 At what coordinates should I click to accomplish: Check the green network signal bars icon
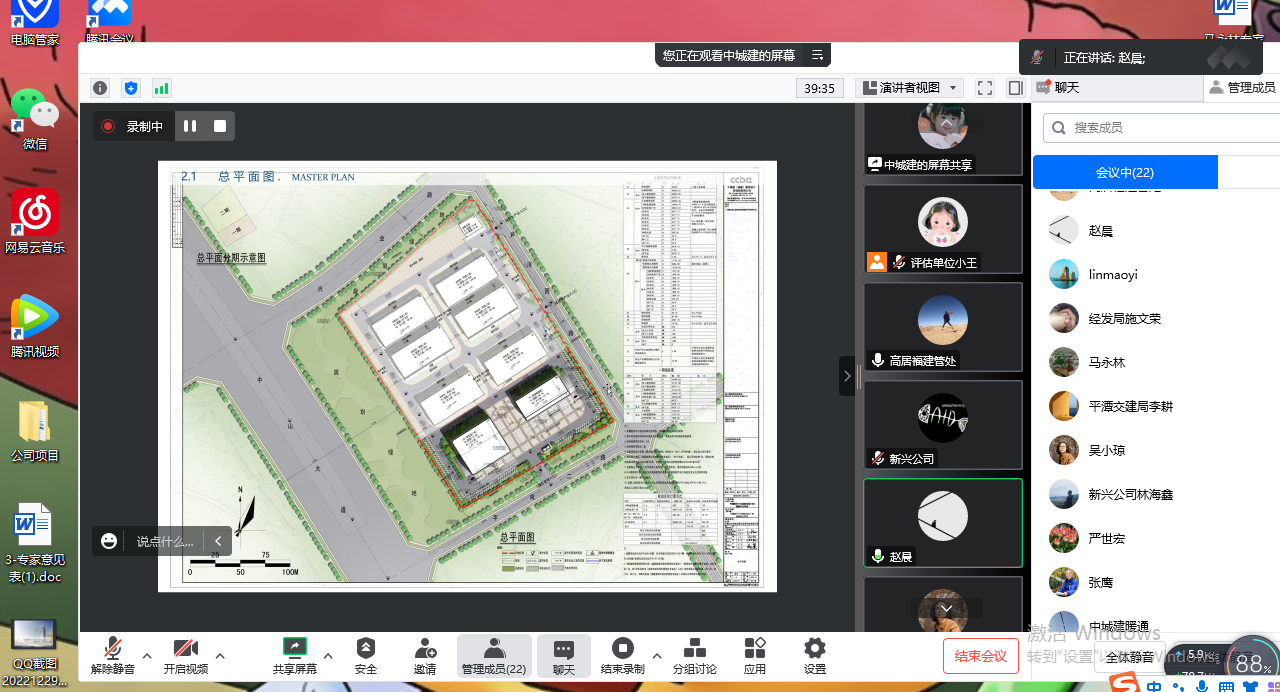click(161, 88)
